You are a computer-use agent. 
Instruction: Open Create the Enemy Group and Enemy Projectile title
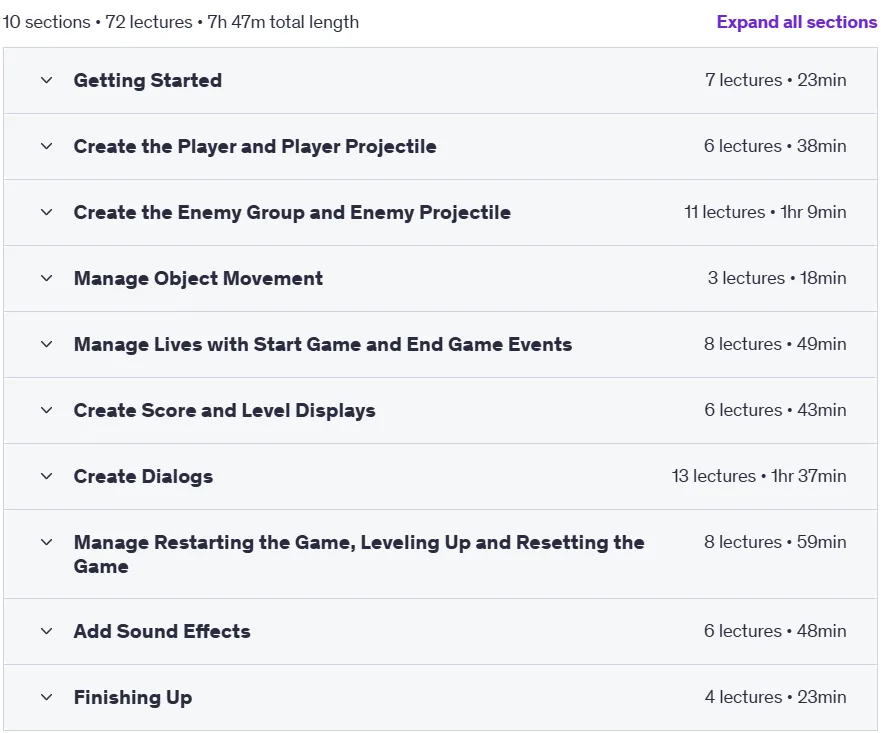292,212
